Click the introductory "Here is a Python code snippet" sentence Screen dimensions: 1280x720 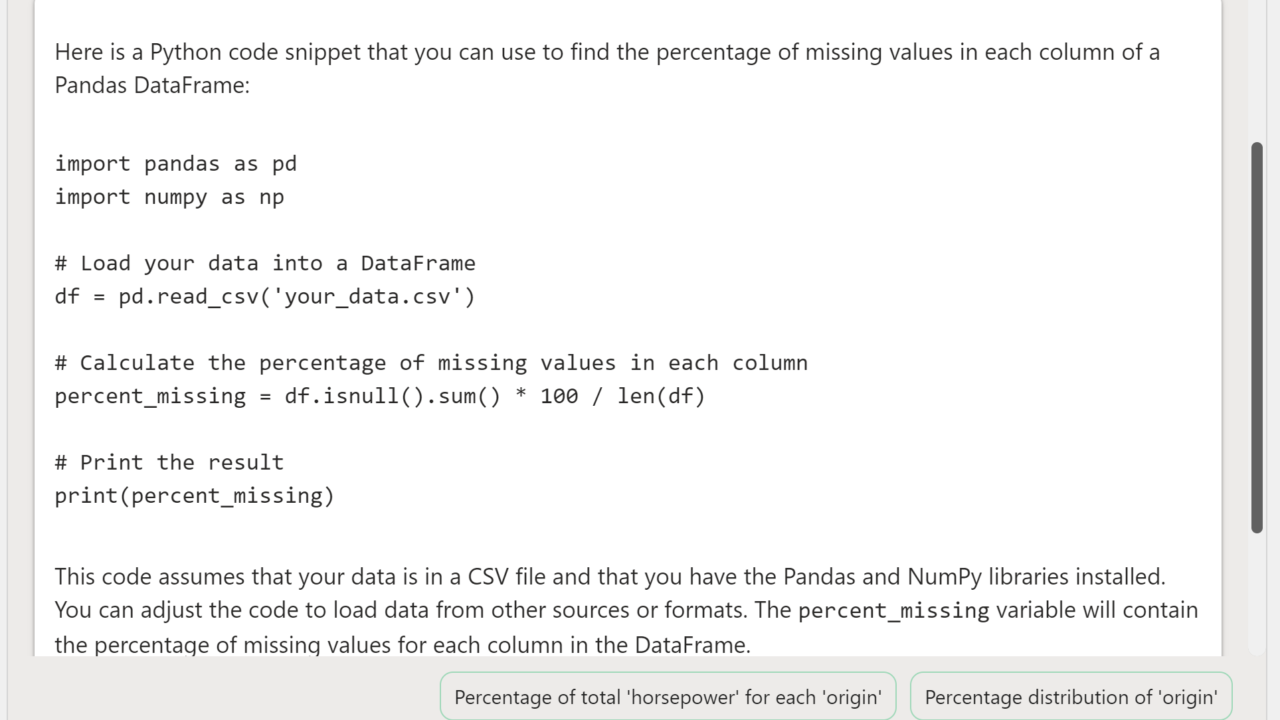(x=607, y=52)
